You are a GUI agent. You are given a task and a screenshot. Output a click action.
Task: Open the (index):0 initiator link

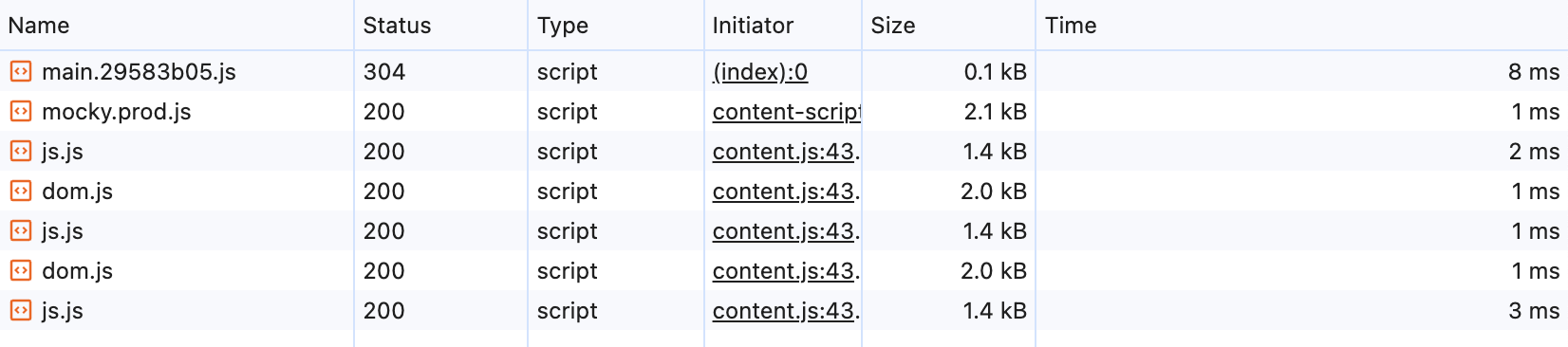pyautogui.click(x=760, y=72)
